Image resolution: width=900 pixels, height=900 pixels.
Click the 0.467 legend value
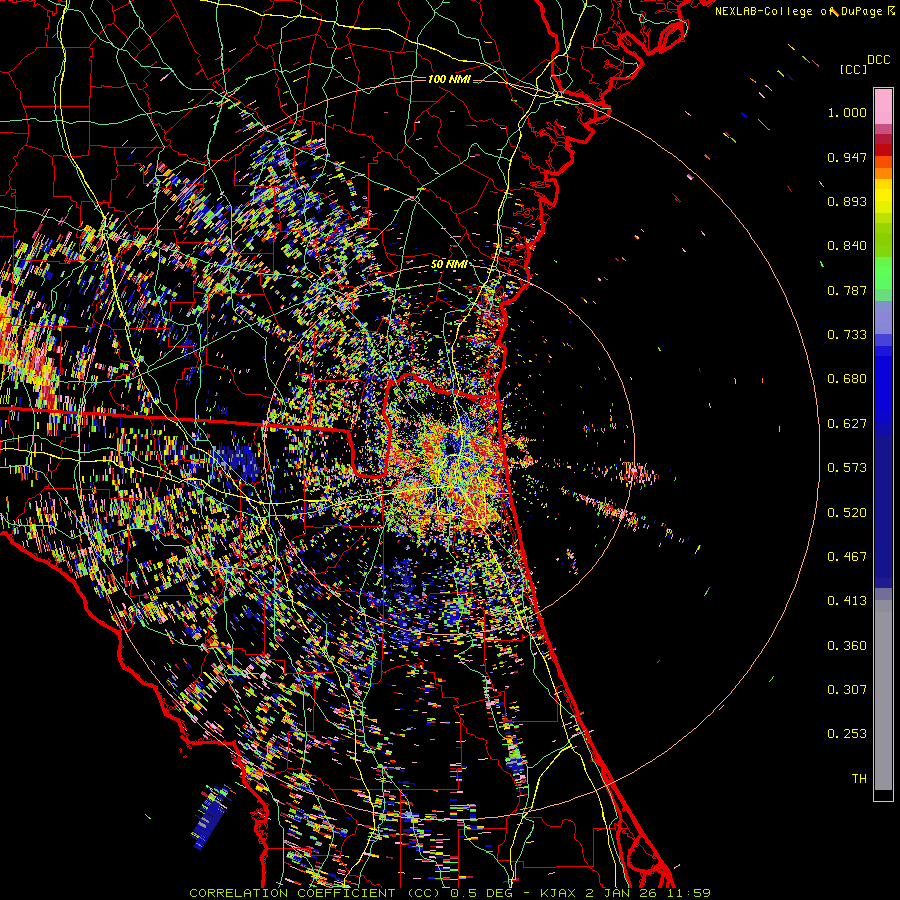click(847, 557)
